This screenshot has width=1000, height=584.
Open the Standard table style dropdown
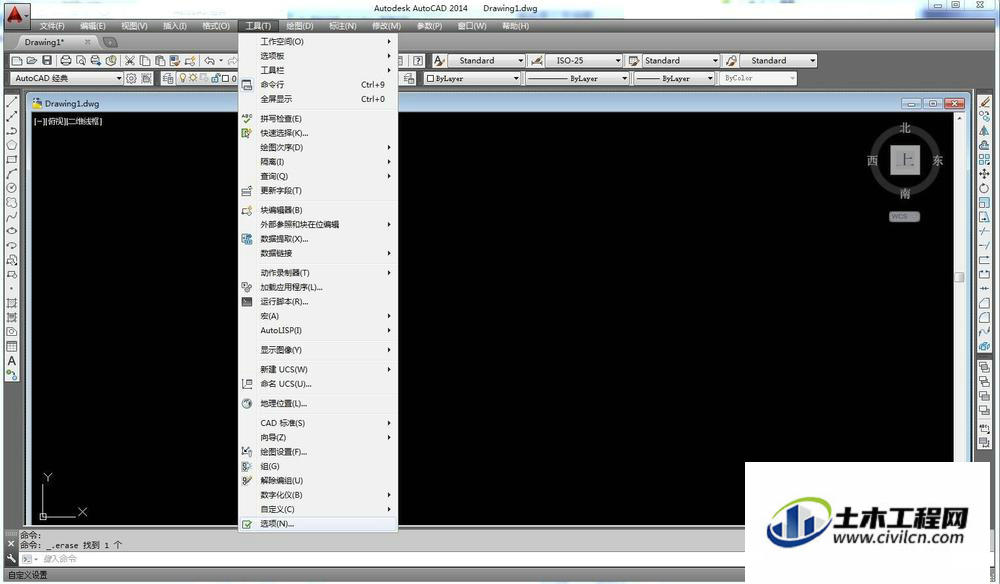coord(680,61)
